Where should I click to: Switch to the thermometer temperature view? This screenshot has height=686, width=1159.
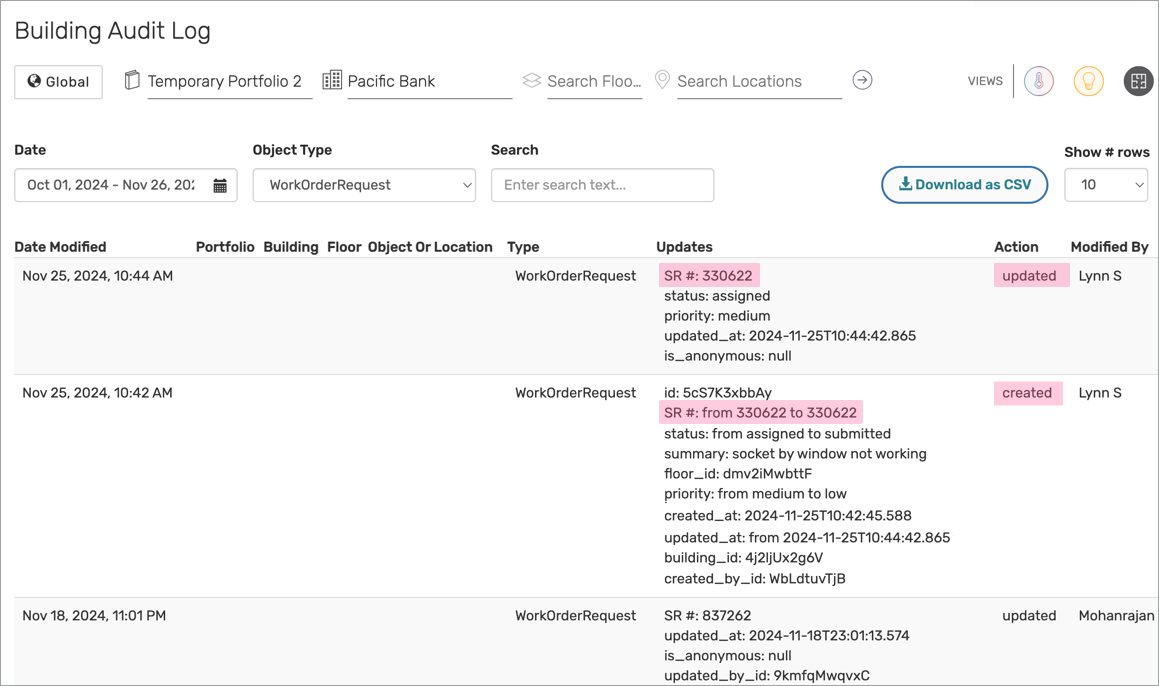coord(1039,81)
